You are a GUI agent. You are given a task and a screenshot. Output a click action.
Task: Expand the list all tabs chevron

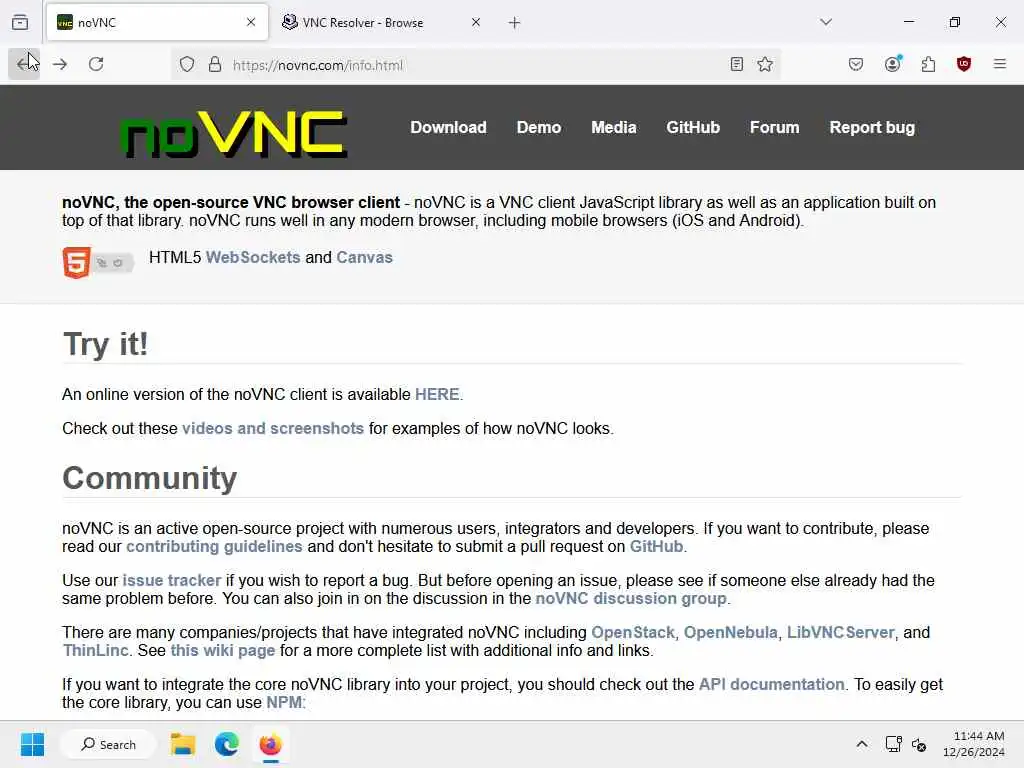click(x=825, y=22)
